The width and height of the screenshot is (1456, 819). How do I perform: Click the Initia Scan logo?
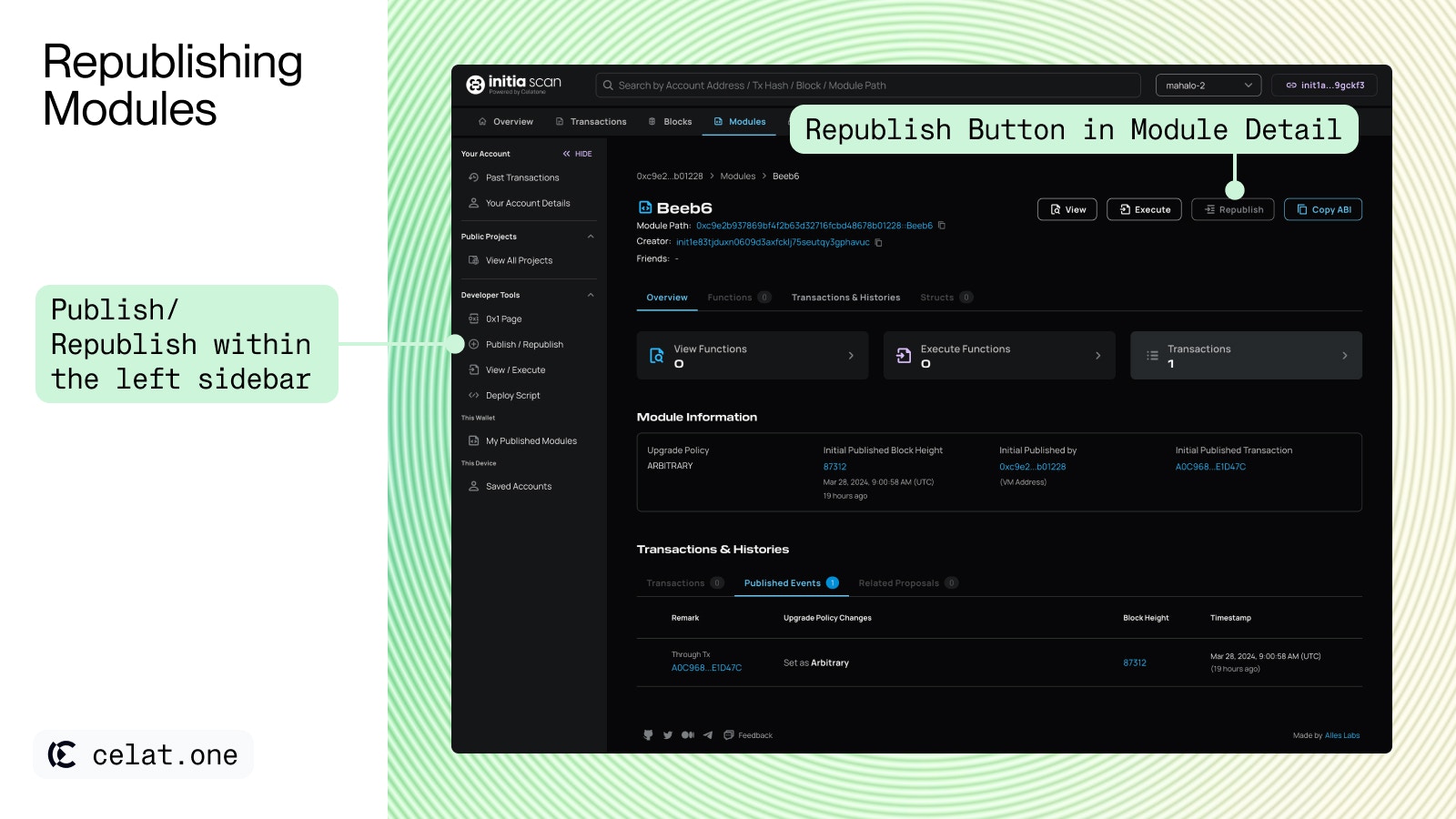pos(514,85)
